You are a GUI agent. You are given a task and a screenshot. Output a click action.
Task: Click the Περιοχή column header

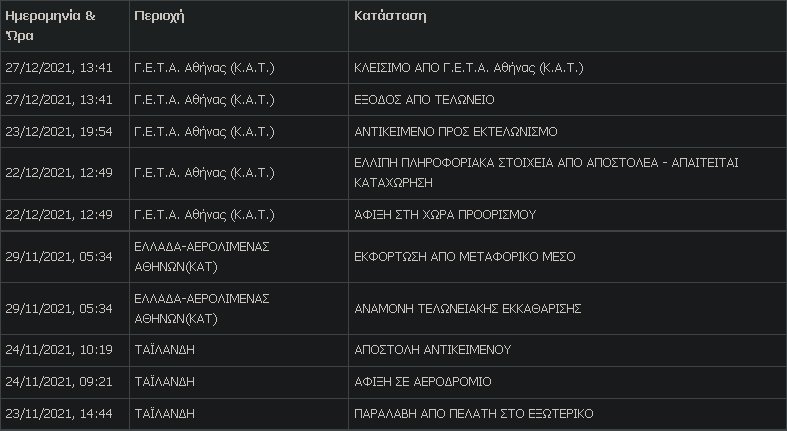159,16
